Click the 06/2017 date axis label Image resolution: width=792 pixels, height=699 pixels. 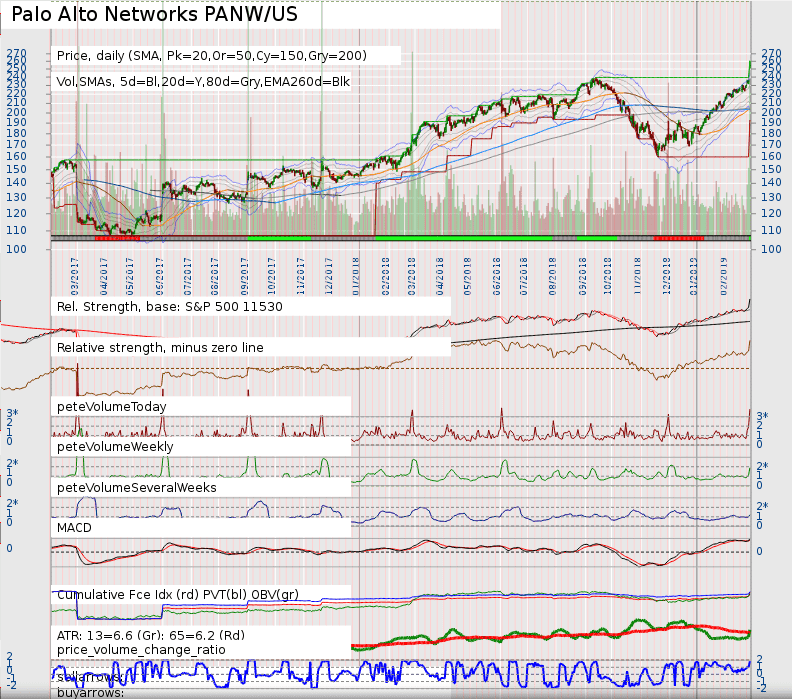[x=160, y=276]
